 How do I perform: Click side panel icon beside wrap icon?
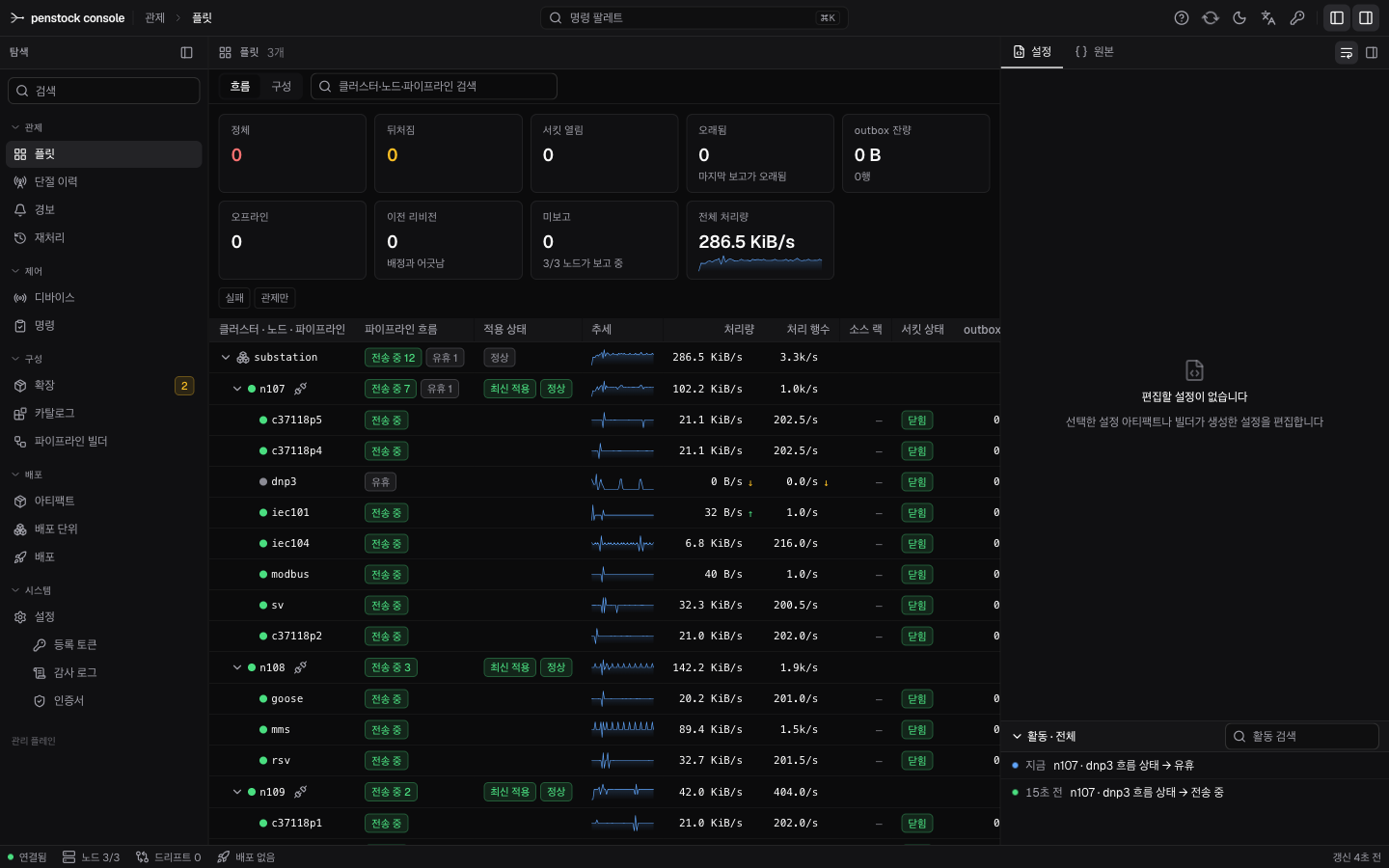click(x=1372, y=53)
